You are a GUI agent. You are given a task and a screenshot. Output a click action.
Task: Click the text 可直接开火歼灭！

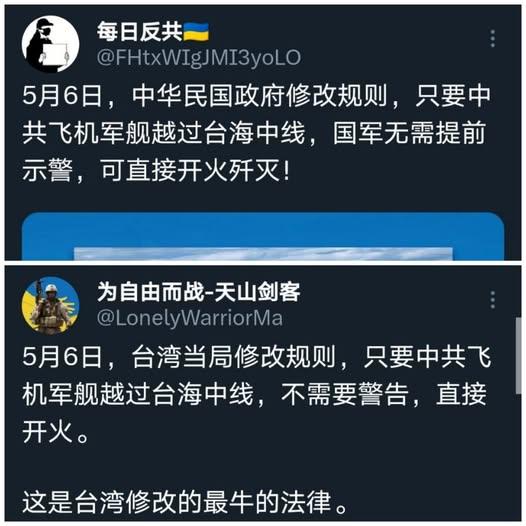click(x=195, y=171)
